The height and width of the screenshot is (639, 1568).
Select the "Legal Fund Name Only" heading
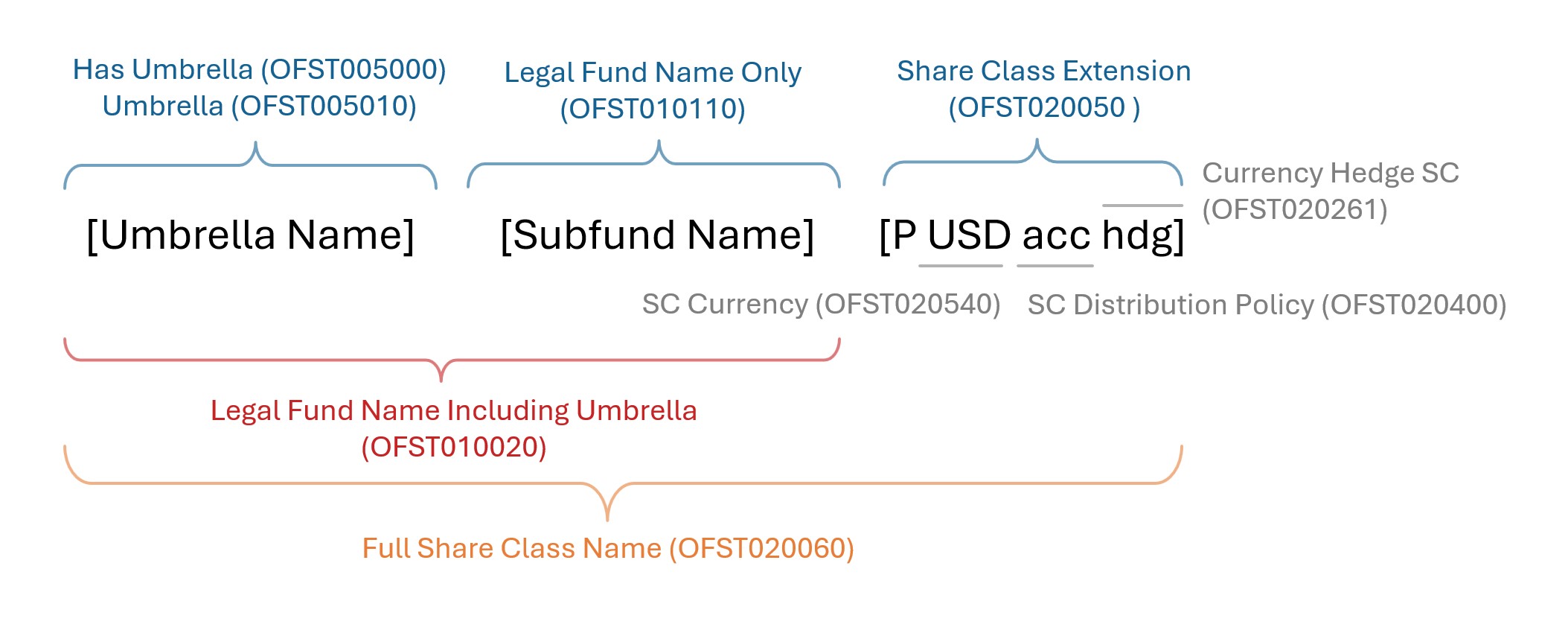point(653,73)
